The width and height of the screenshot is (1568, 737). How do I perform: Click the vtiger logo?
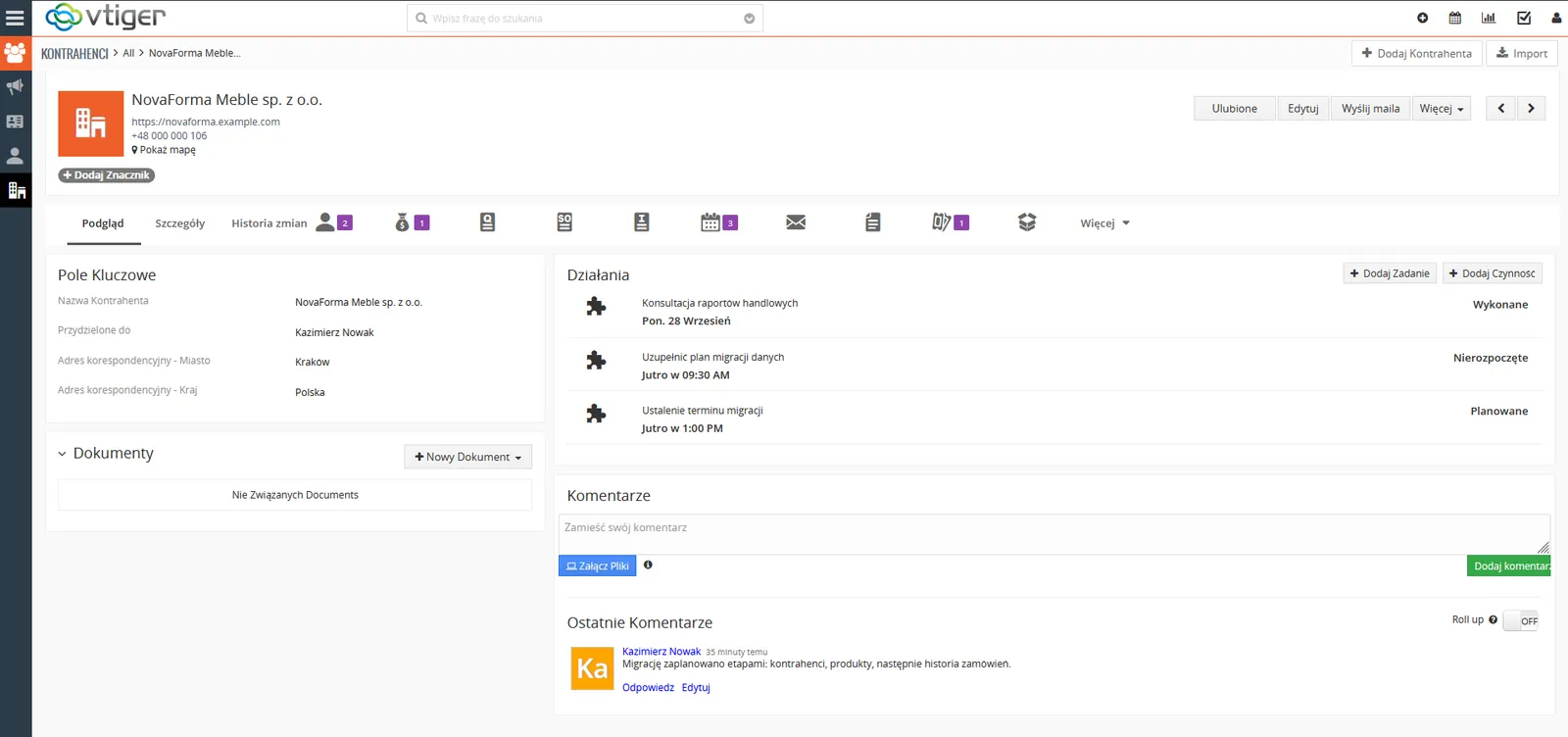pyautogui.click(x=105, y=17)
